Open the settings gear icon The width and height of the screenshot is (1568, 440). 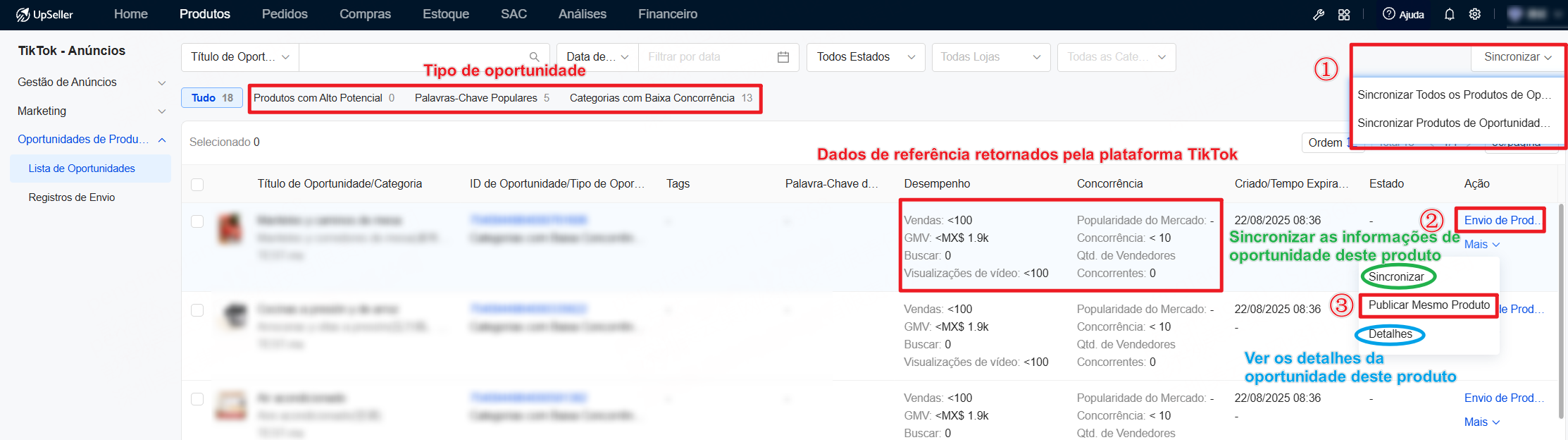tap(1474, 14)
